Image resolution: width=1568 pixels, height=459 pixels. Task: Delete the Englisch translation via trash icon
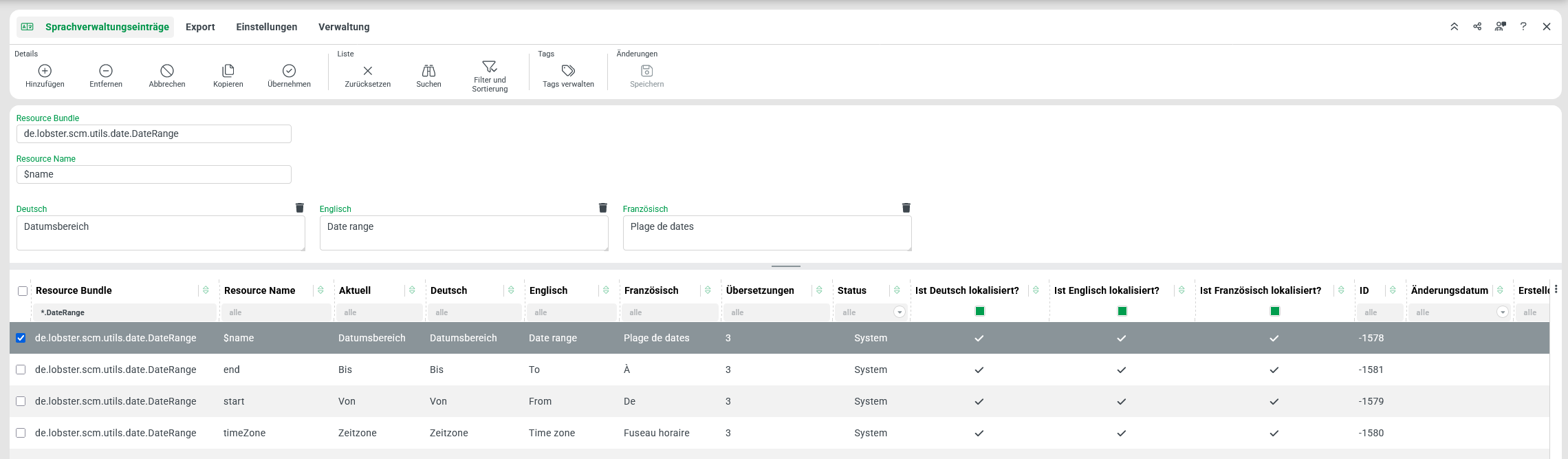(x=603, y=208)
